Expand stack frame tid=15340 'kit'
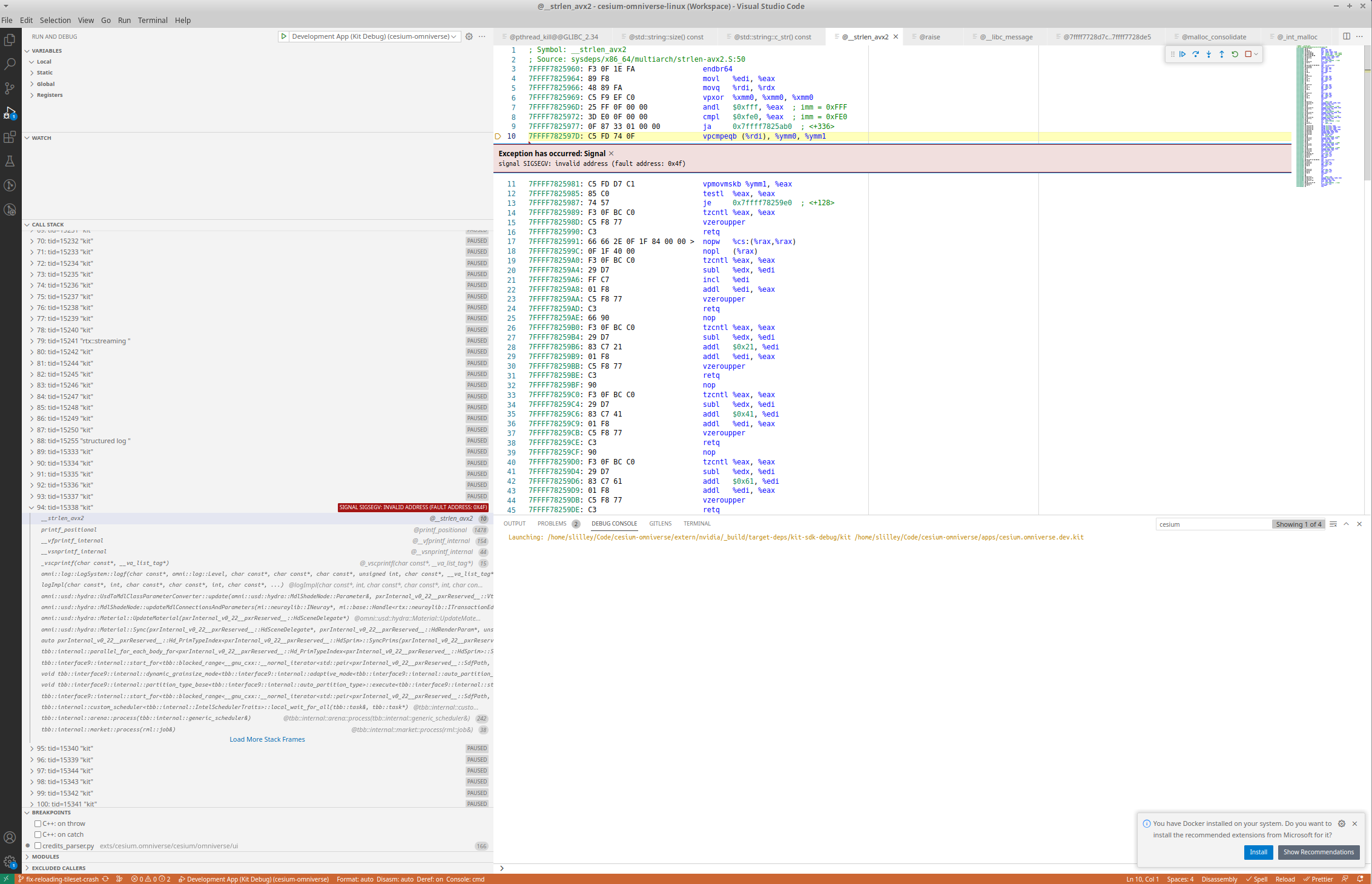 click(x=31, y=748)
